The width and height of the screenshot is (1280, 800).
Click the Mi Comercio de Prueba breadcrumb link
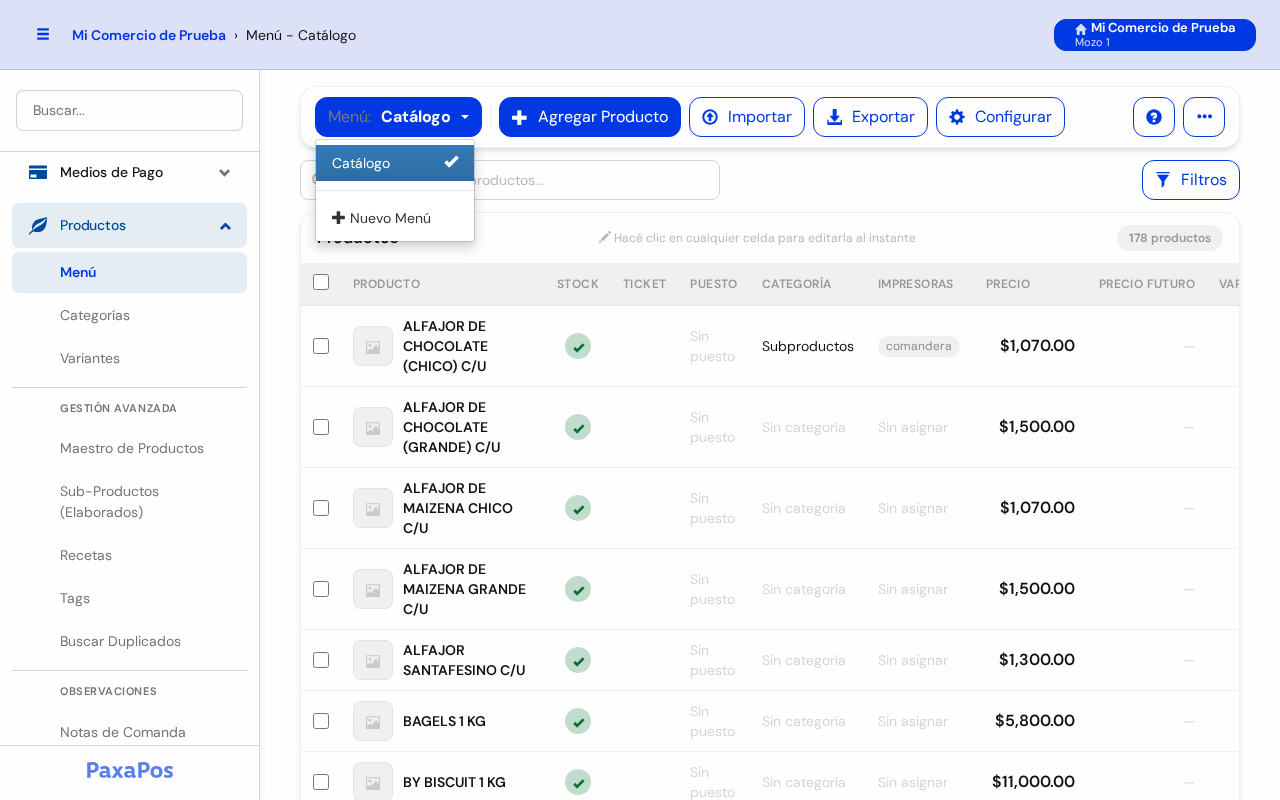[x=149, y=35]
